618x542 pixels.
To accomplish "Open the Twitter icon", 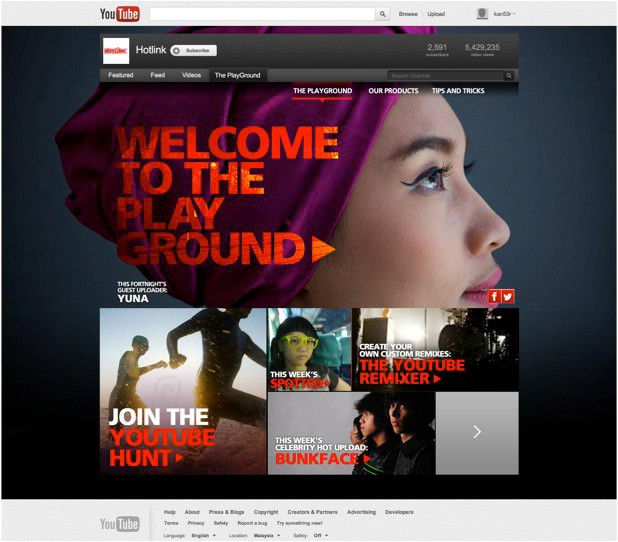I will tap(508, 296).
